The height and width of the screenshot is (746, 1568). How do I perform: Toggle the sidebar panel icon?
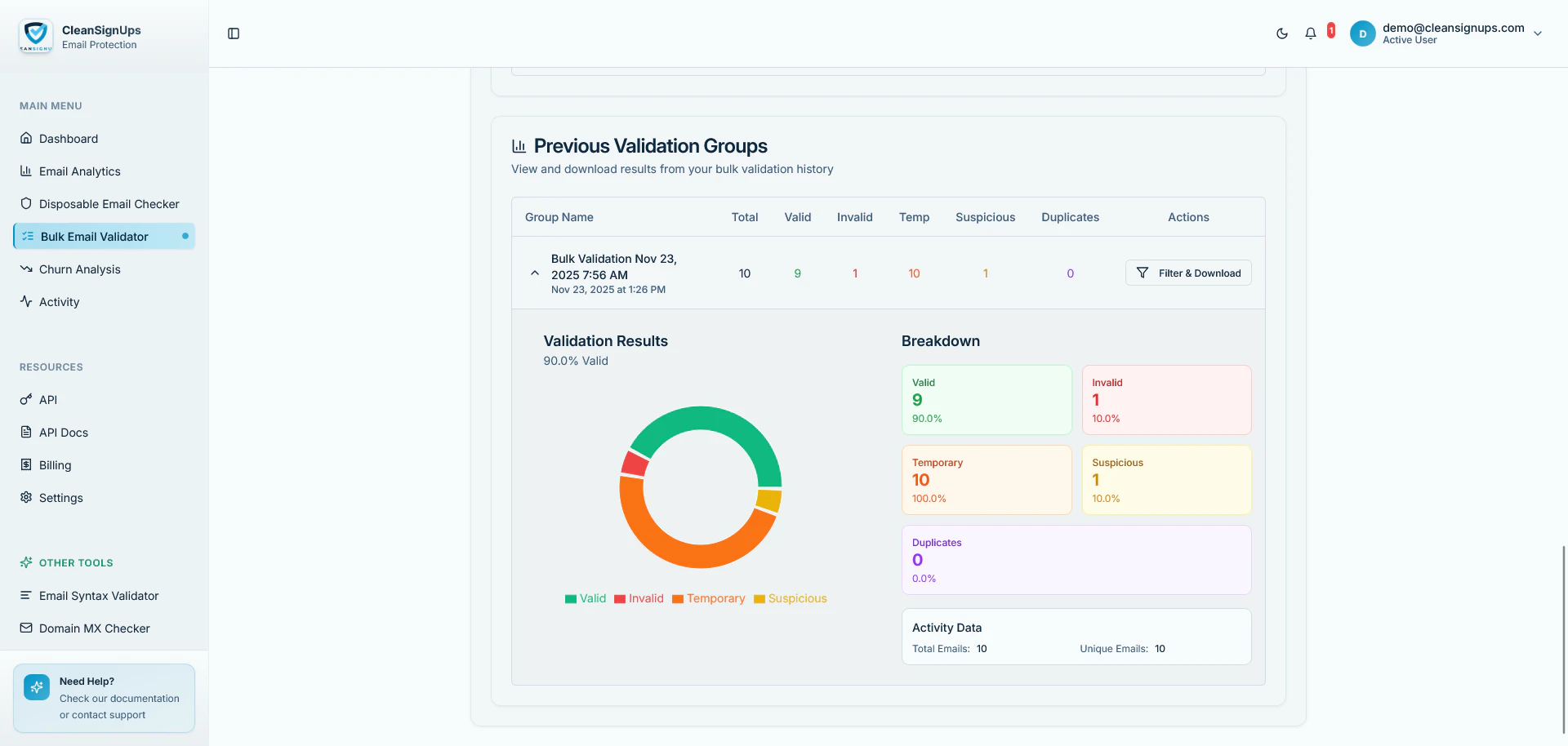[x=234, y=33]
